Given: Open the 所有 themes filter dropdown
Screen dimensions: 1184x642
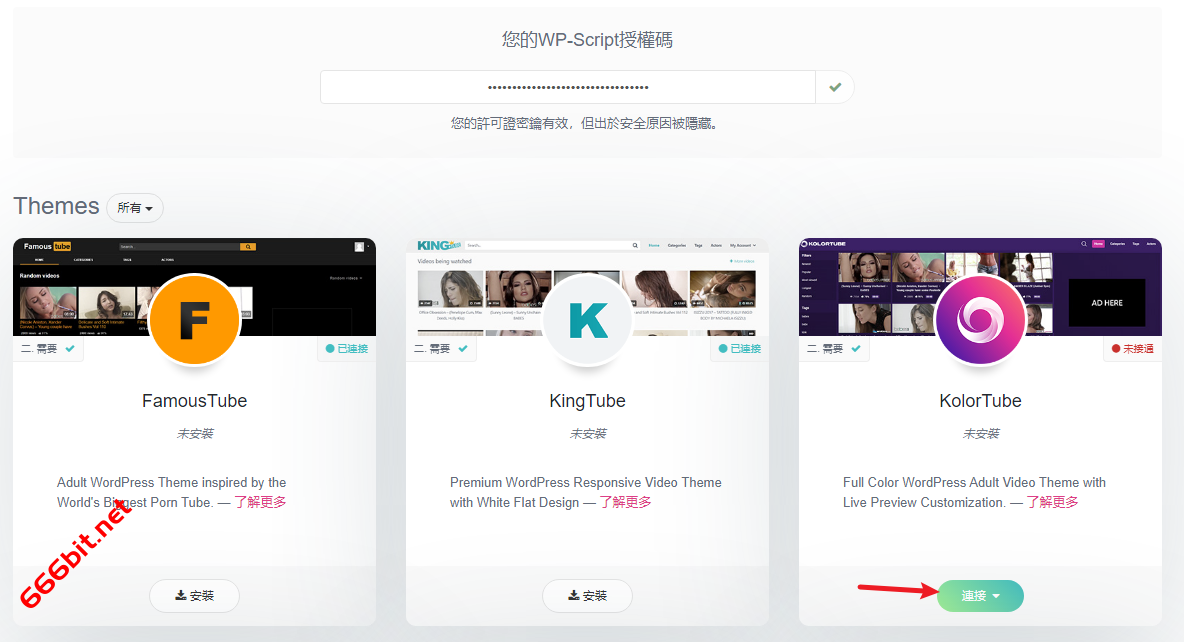Looking at the screenshot, I should pos(135,208).
